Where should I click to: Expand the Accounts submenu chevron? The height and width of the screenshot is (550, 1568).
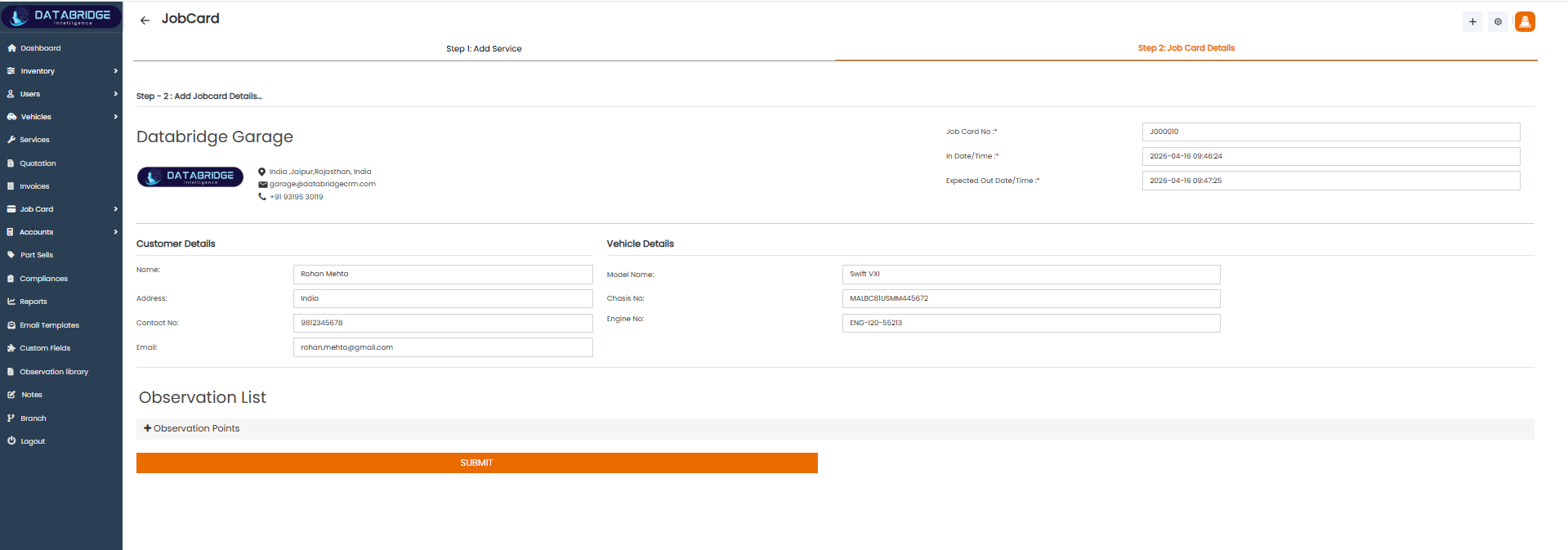[x=116, y=232]
